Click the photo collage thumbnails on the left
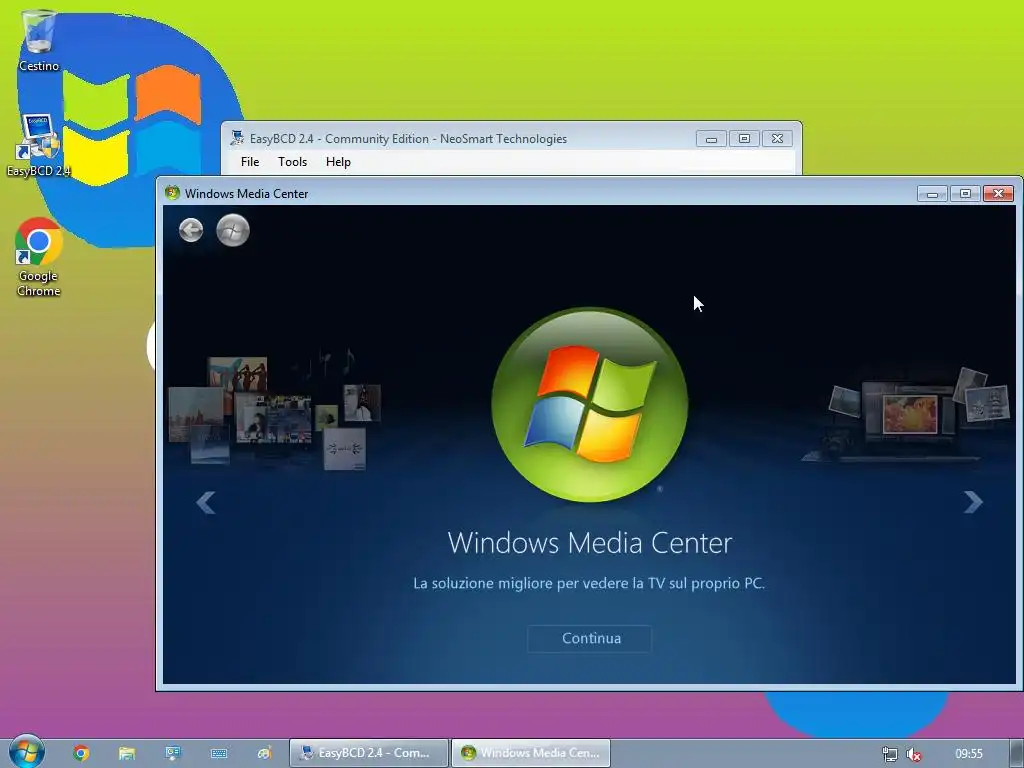 (x=274, y=411)
